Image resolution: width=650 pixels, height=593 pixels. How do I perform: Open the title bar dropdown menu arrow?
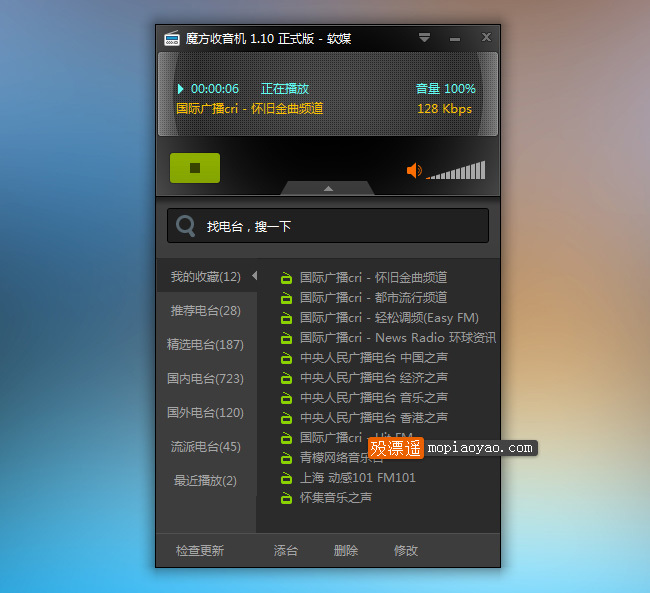(x=424, y=38)
